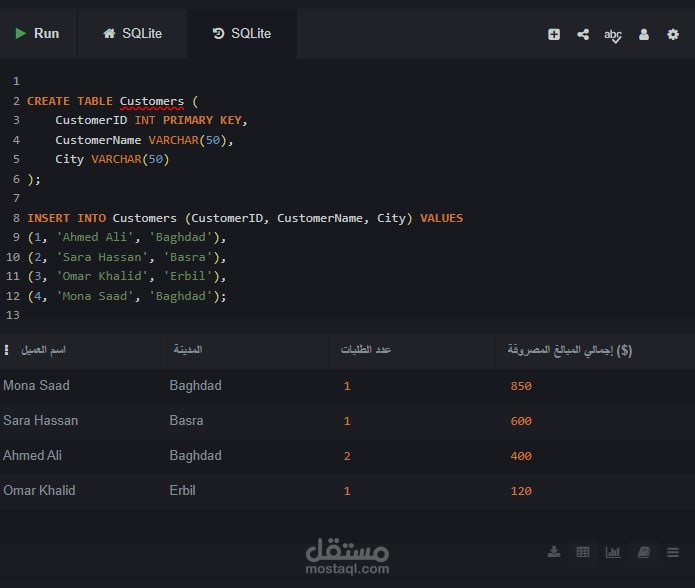Image resolution: width=695 pixels, height=588 pixels.
Task: Click the house icon on first tab
Action: pyautogui.click(x=109, y=33)
